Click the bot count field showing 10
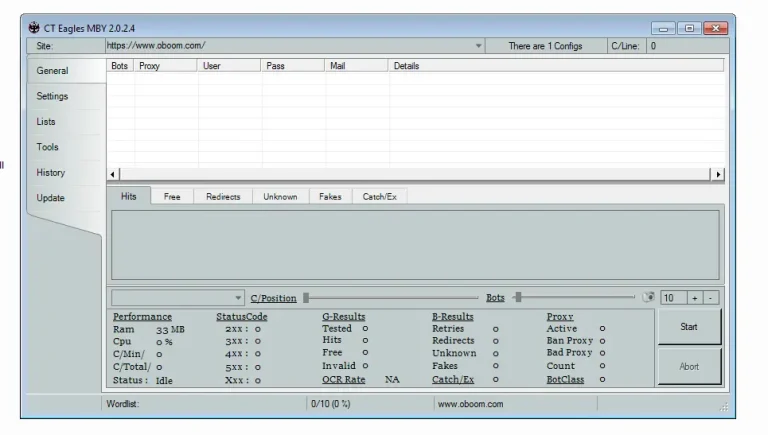 coord(673,298)
